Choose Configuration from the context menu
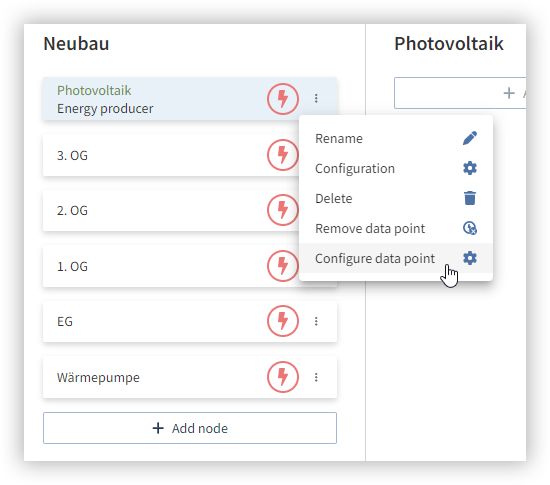This screenshot has width=550, height=485. coord(396,168)
